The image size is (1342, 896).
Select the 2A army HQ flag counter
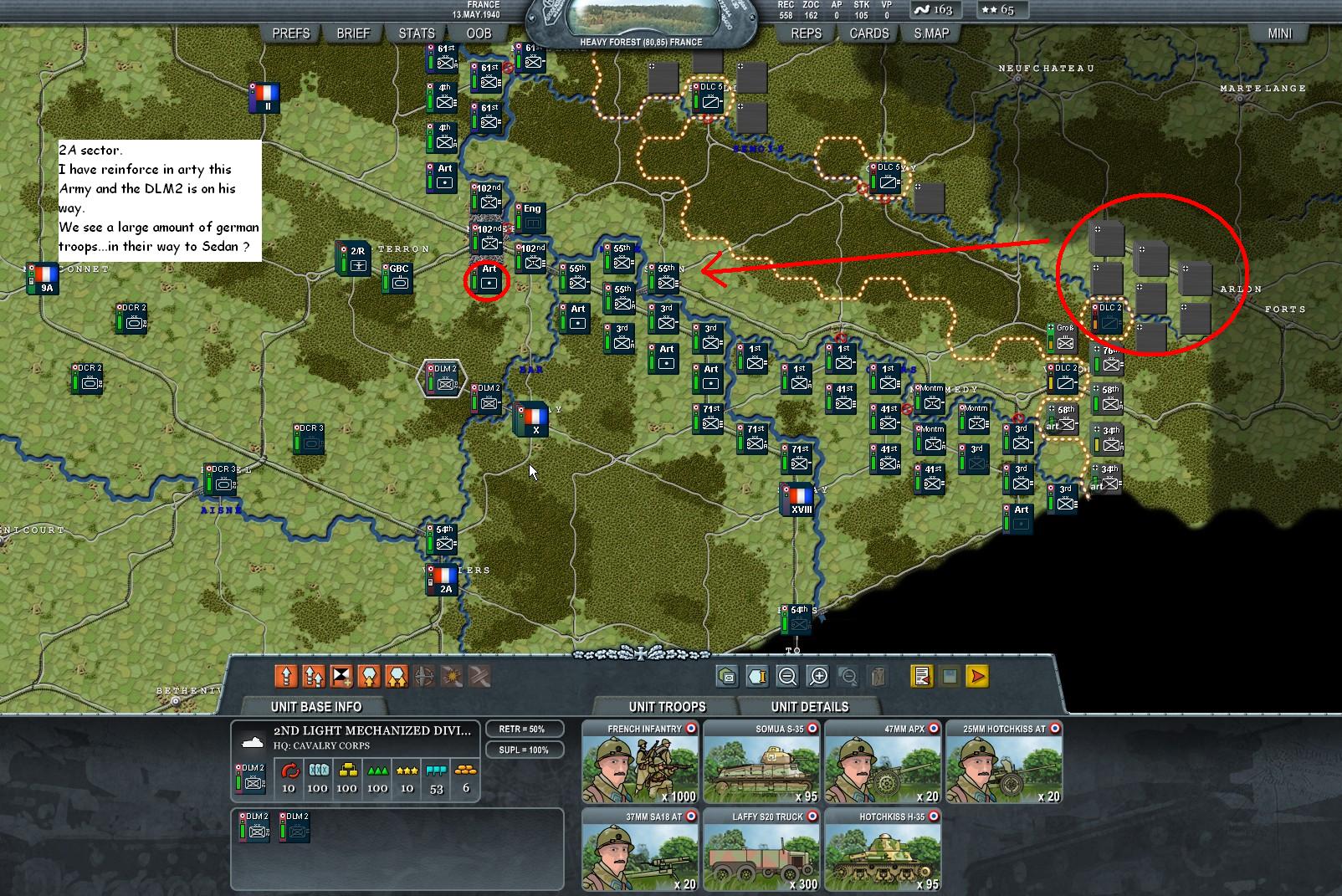pos(443,580)
